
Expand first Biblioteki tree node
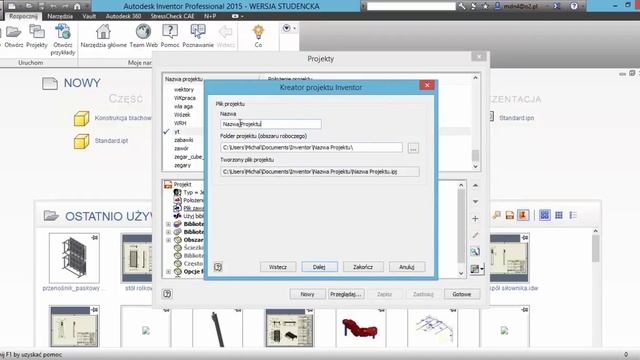coord(168,224)
